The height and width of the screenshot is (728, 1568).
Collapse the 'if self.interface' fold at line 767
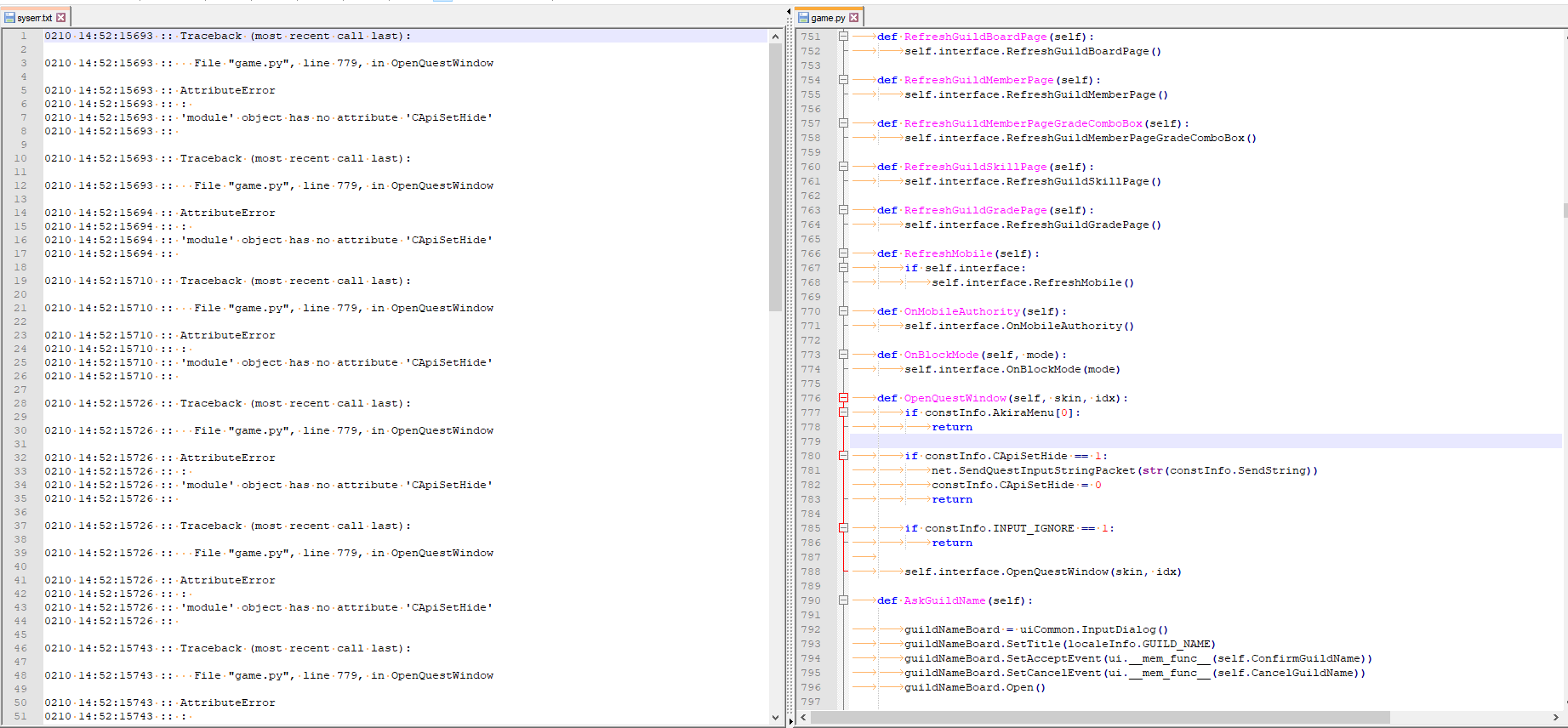pos(843,268)
